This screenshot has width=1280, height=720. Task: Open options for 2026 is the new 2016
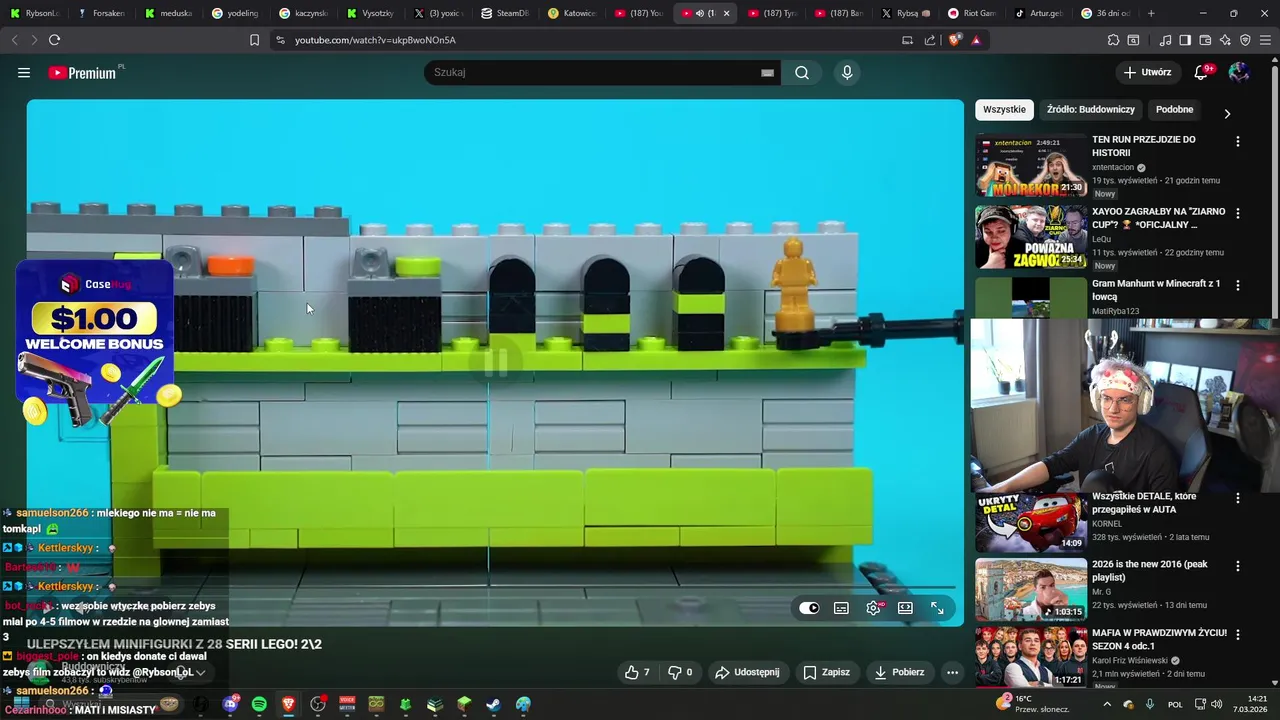1238,565
